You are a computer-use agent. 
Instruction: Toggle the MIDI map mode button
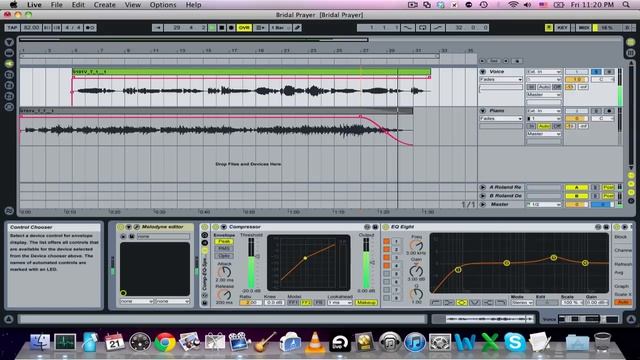(x=584, y=28)
